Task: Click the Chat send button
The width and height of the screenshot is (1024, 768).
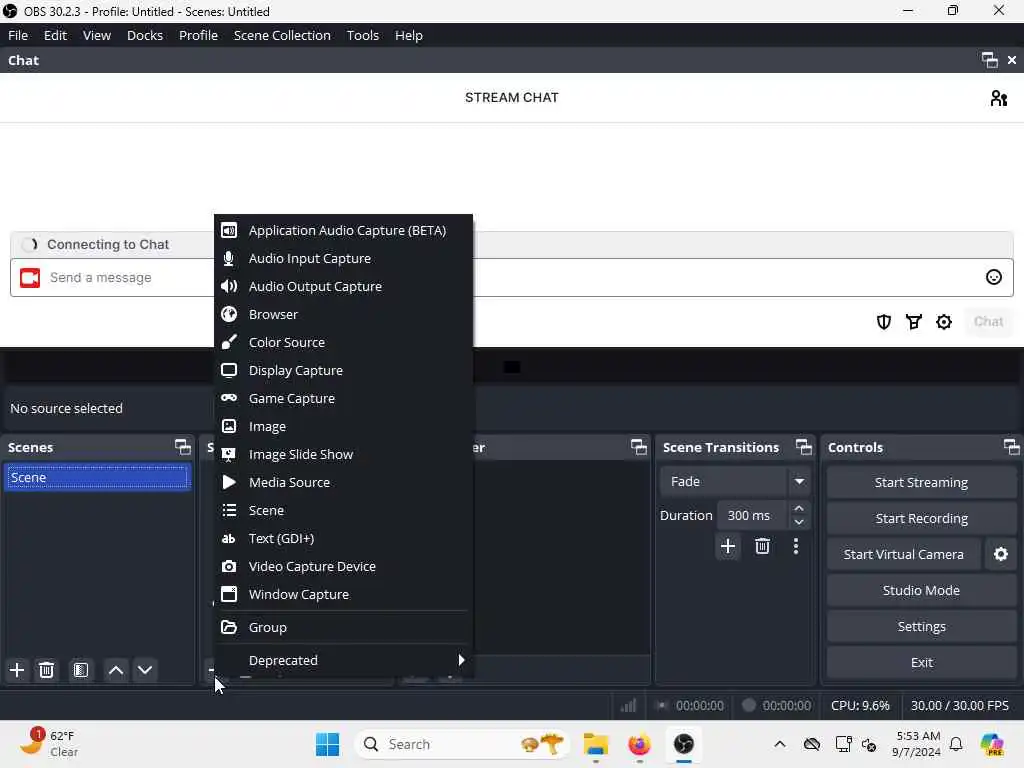Action: coord(988,322)
